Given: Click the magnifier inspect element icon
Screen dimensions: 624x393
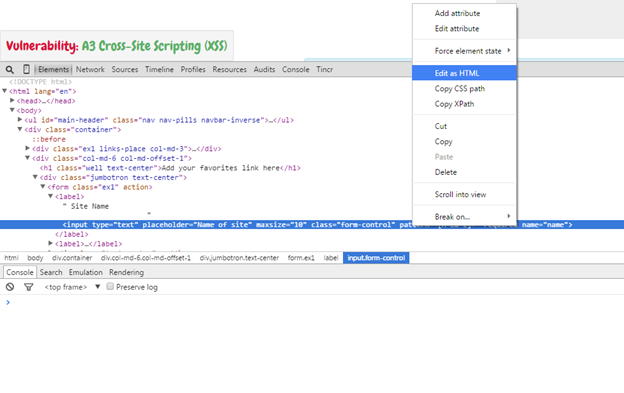Looking at the screenshot, I should coord(10,70).
